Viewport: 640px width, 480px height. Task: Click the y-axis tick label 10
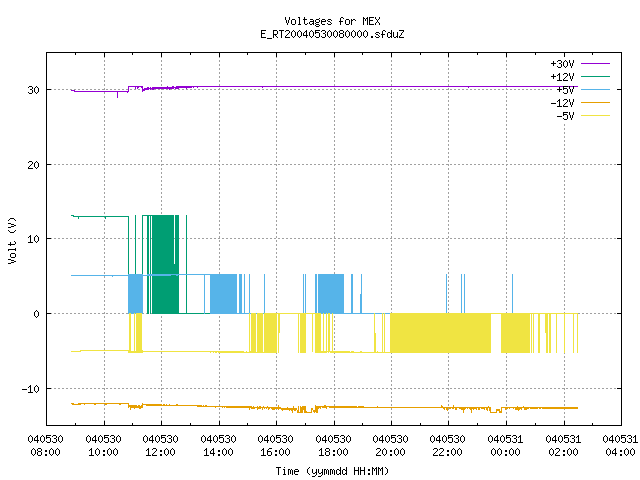33,239
